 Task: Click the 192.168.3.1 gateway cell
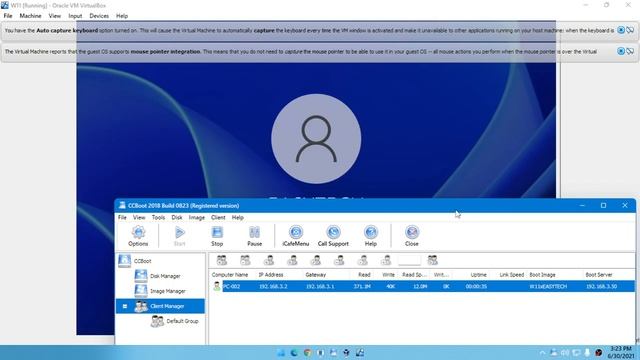coord(320,287)
